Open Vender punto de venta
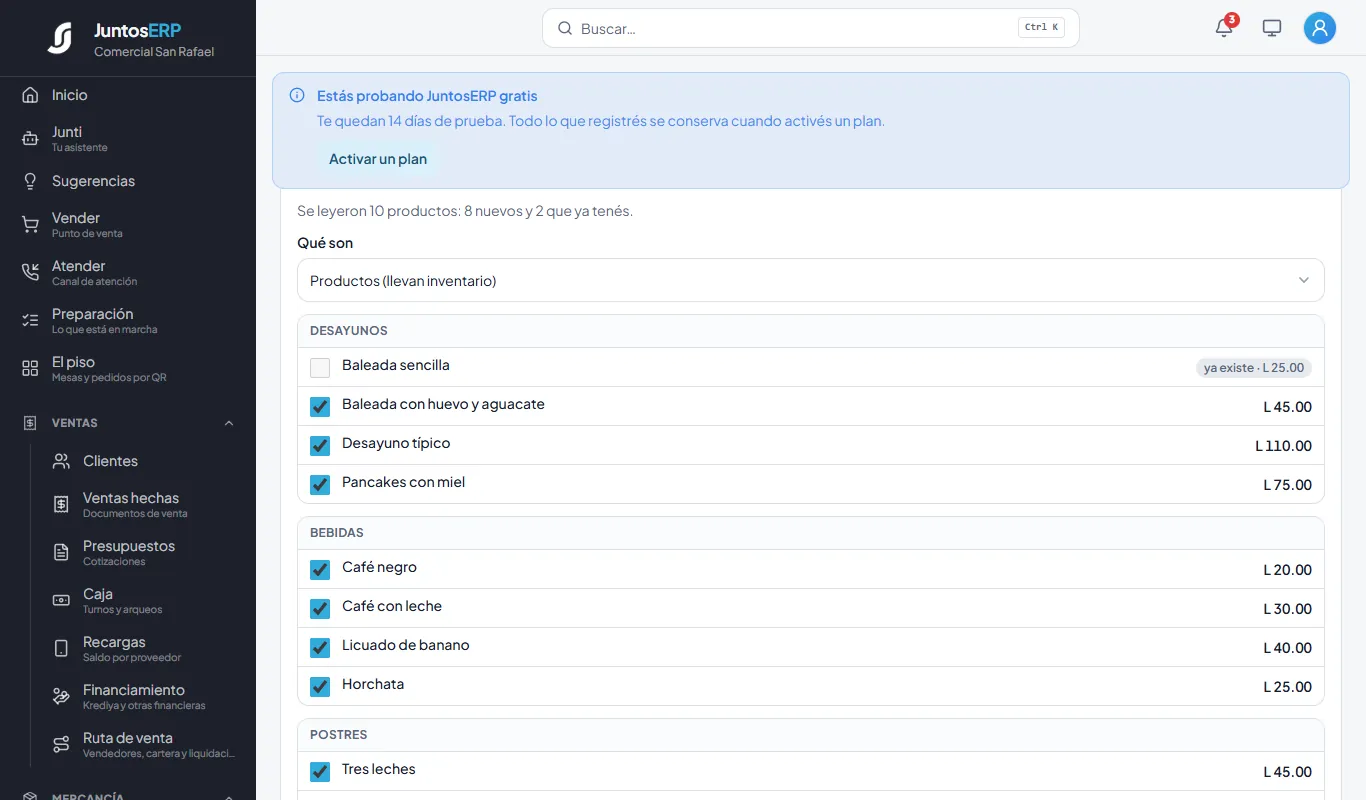 click(128, 225)
